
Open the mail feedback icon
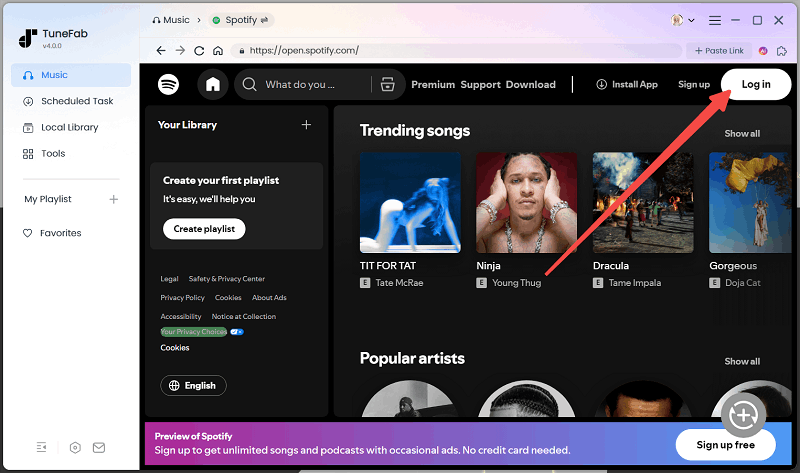click(x=99, y=447)
